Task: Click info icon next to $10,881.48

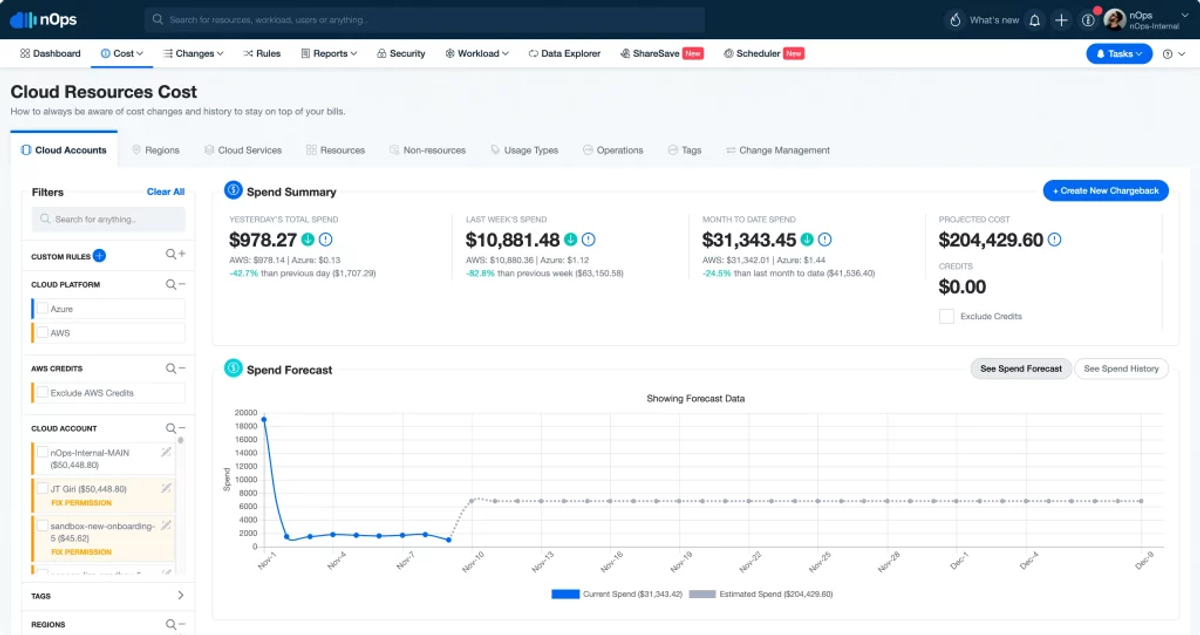Action: (x=588, y=240)
